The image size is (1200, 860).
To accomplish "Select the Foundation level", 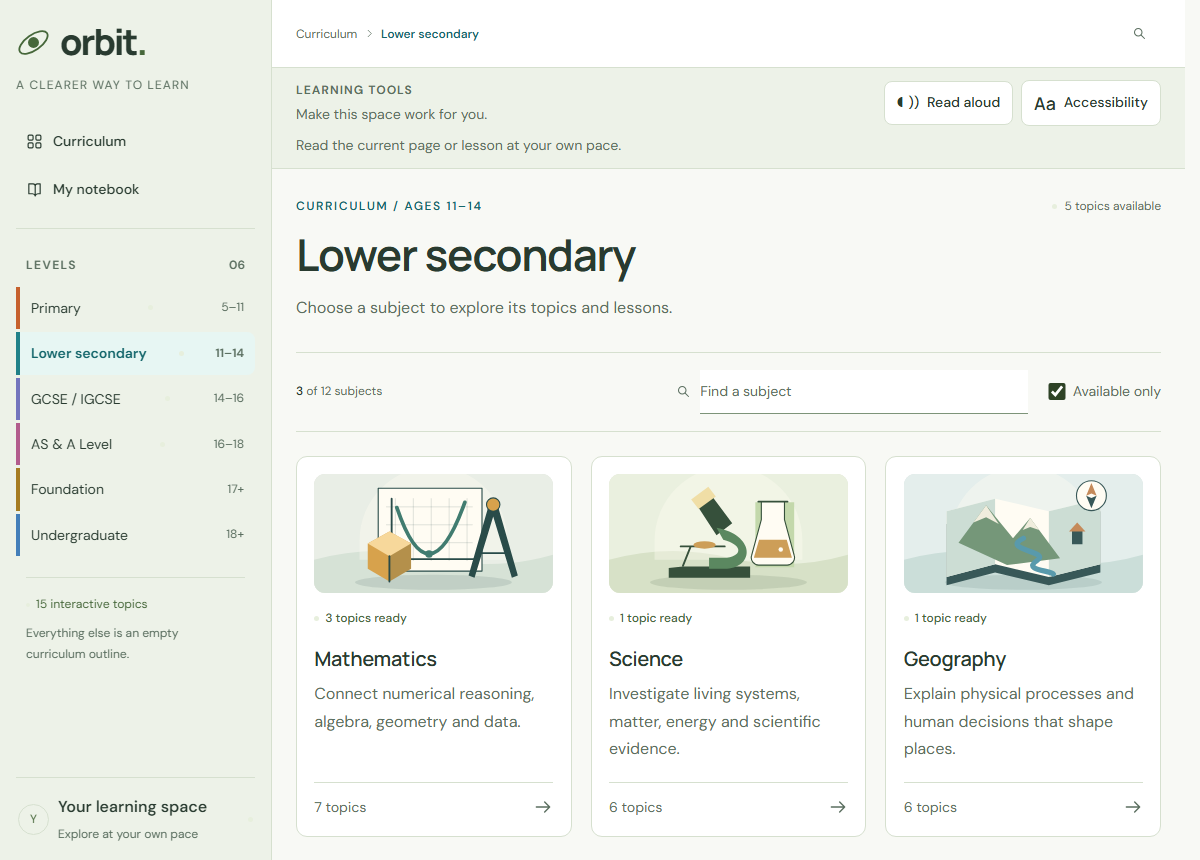I will pos(136,489).
